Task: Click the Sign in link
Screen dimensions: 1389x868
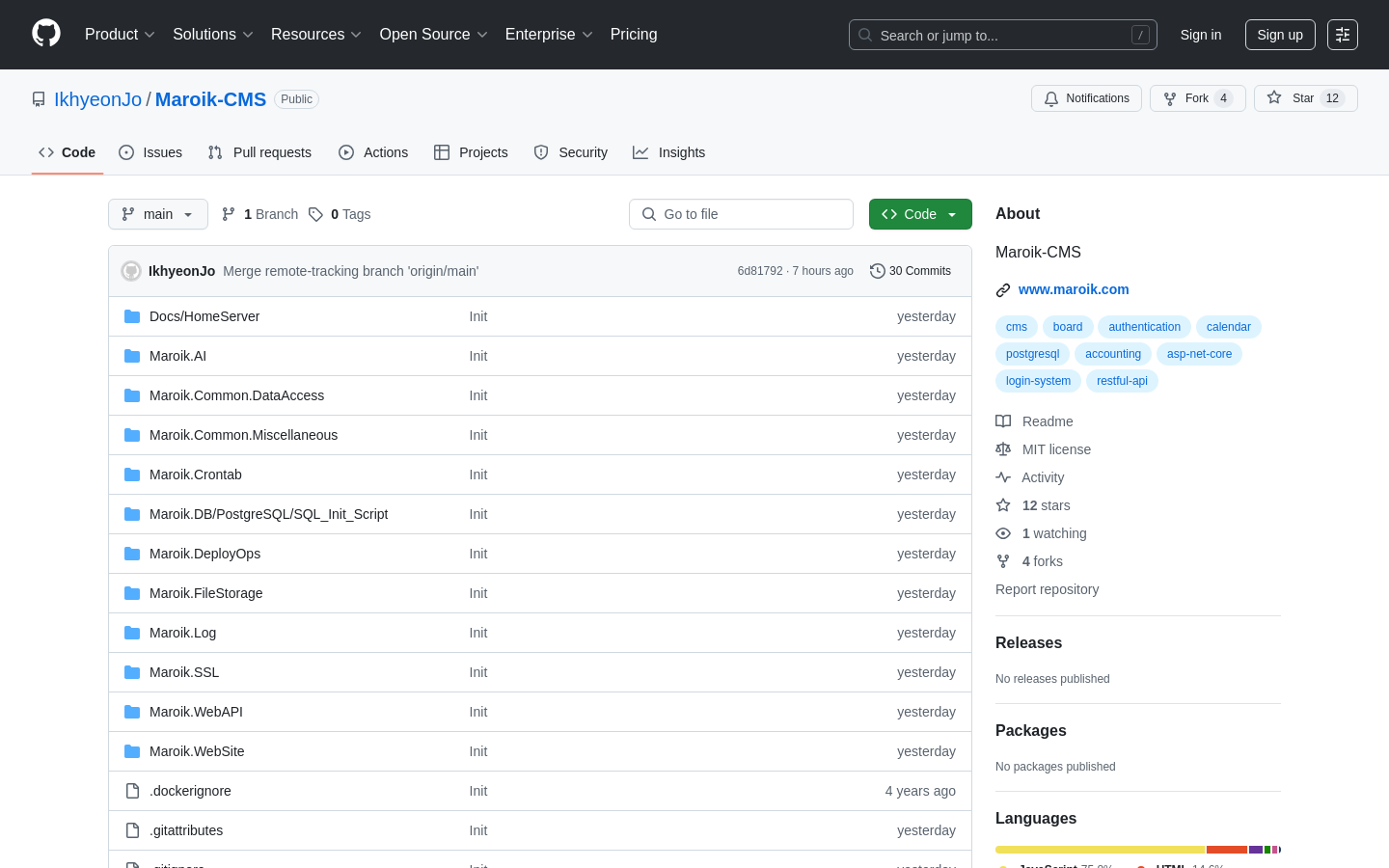Action: point(1201,35)
